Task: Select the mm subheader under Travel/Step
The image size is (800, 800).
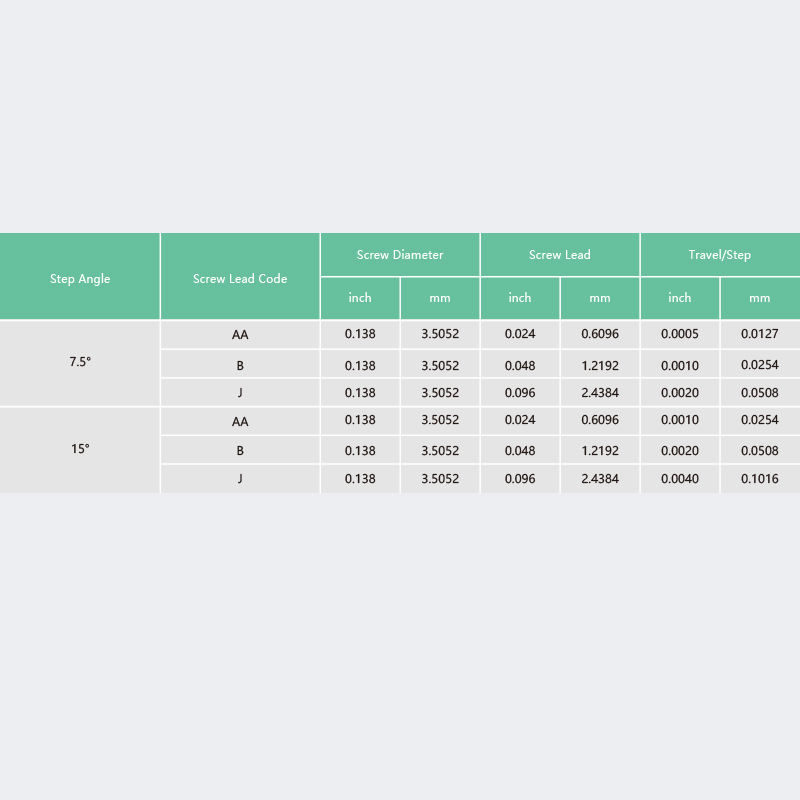Action: pyautogui.click(x=760, y=298)
